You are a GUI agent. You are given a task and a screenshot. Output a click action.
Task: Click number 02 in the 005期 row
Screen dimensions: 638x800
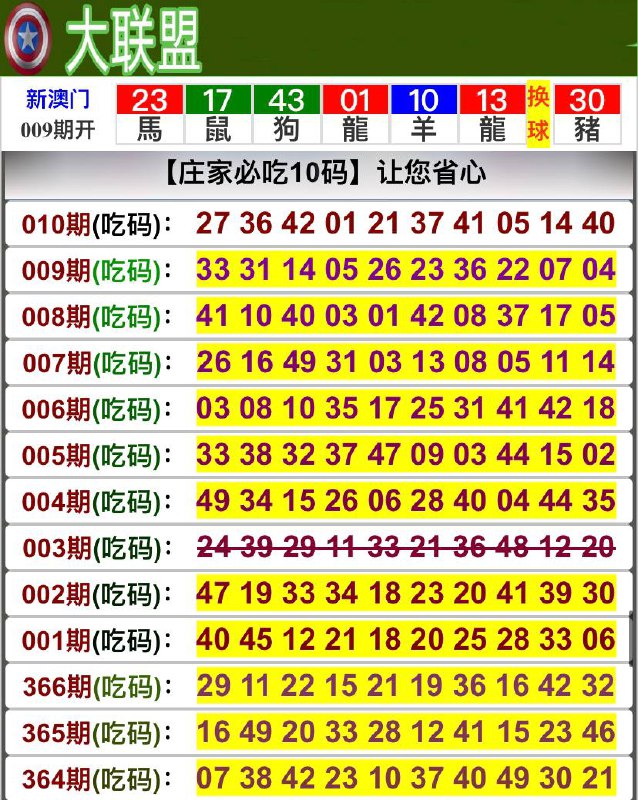point(599,454)
